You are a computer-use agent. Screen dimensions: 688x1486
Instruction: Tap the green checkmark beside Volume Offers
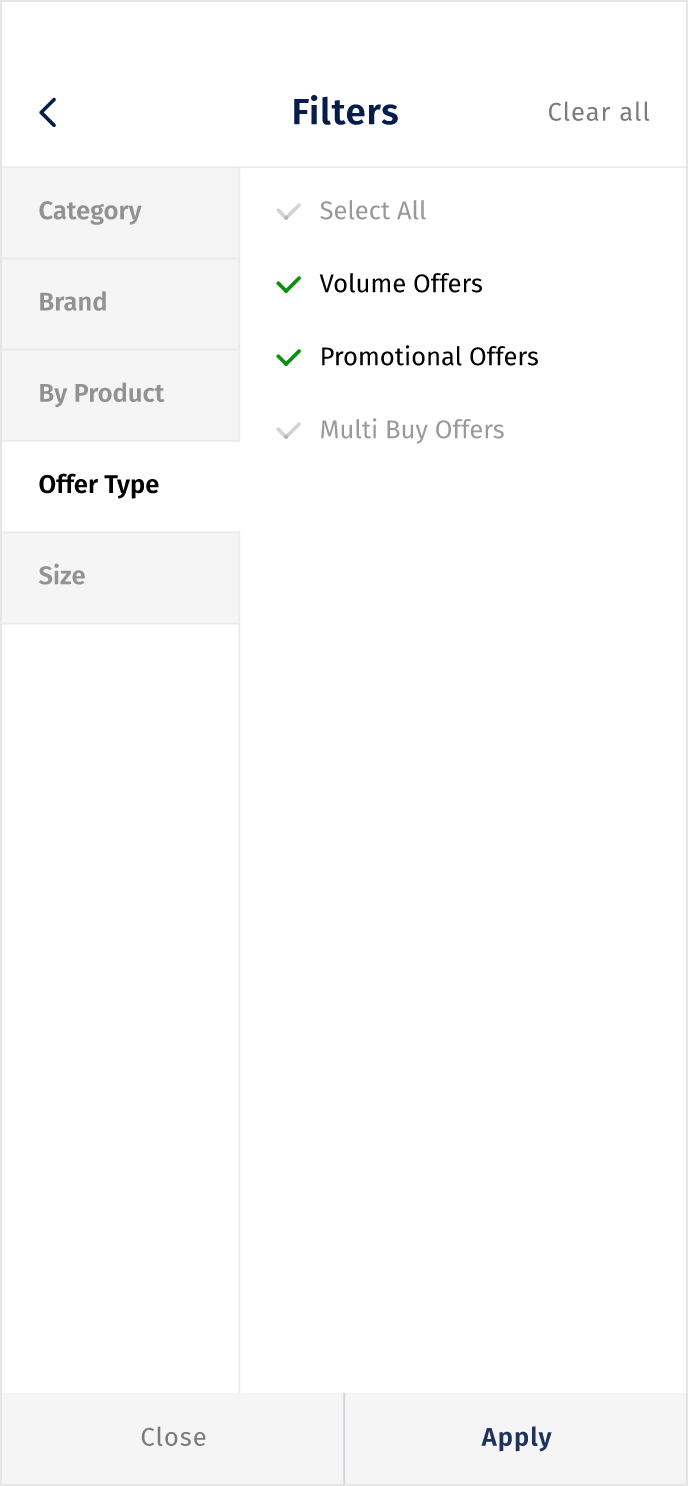(x=288, y=285)
